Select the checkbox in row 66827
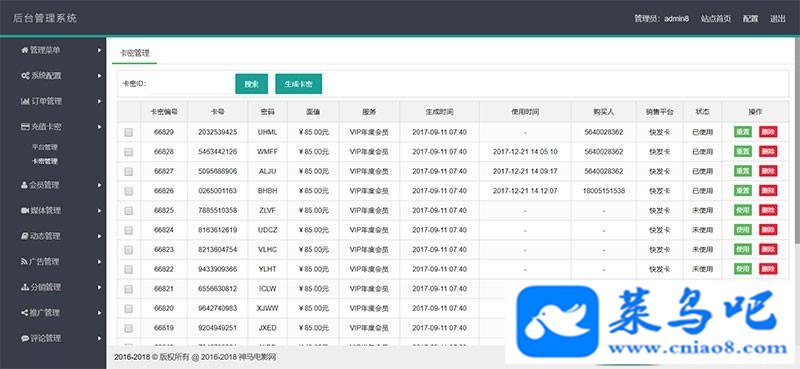800x369 pixels. point(129,171)
